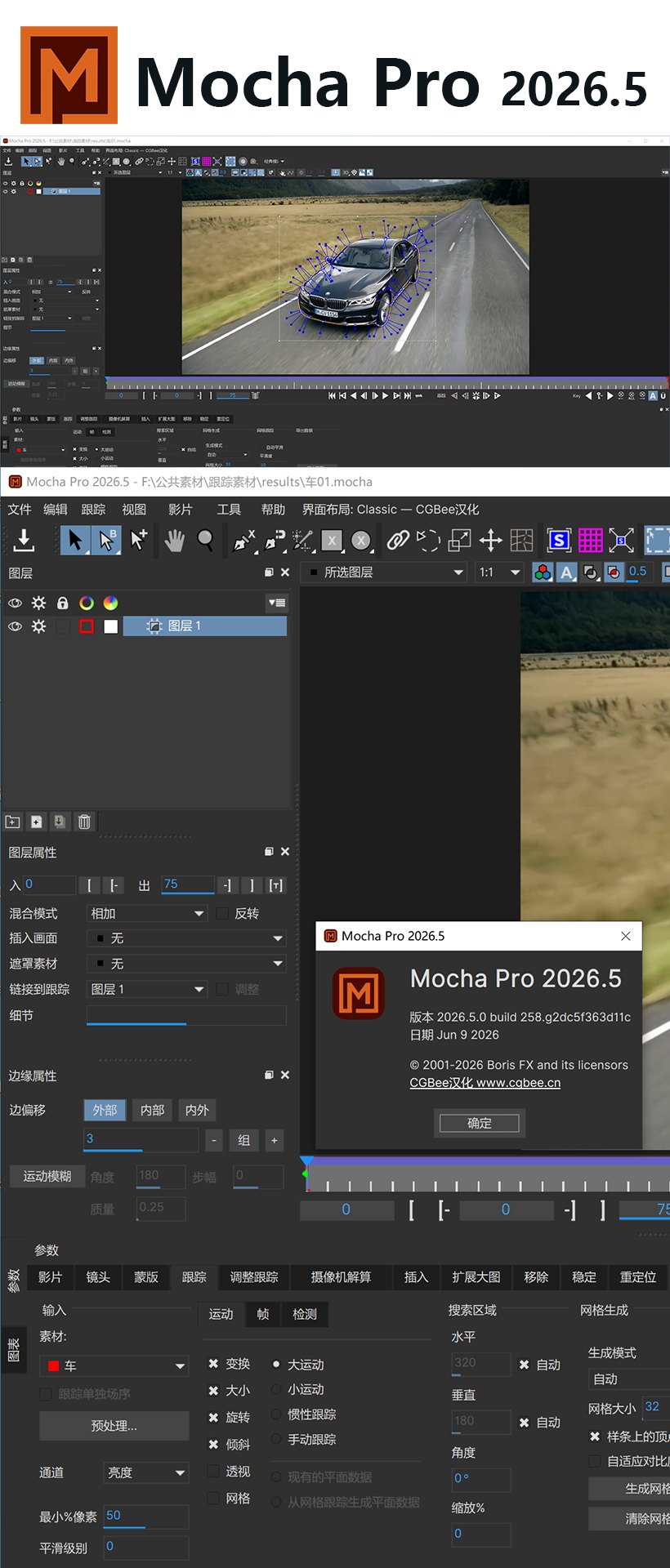670x1568 pixels.
Task: Enable the 网格 checkbox
Action: [x=213, y=1499]
